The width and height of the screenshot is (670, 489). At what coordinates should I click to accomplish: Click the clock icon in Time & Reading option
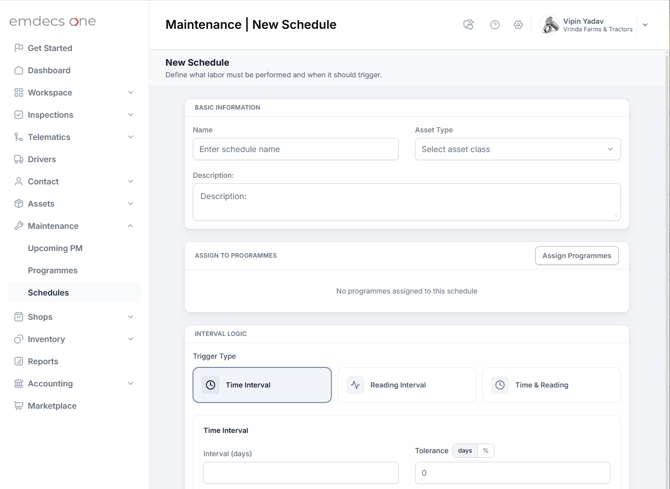coord(500,385)
